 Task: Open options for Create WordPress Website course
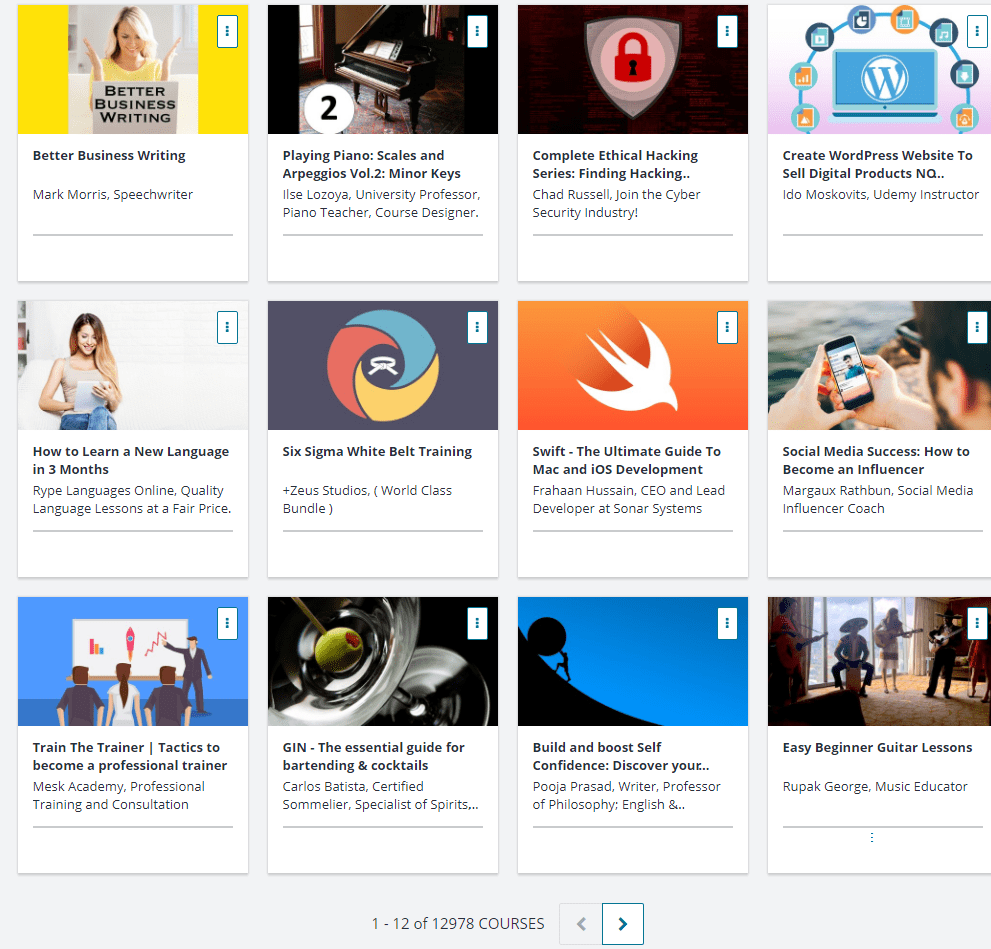point(976,32)
